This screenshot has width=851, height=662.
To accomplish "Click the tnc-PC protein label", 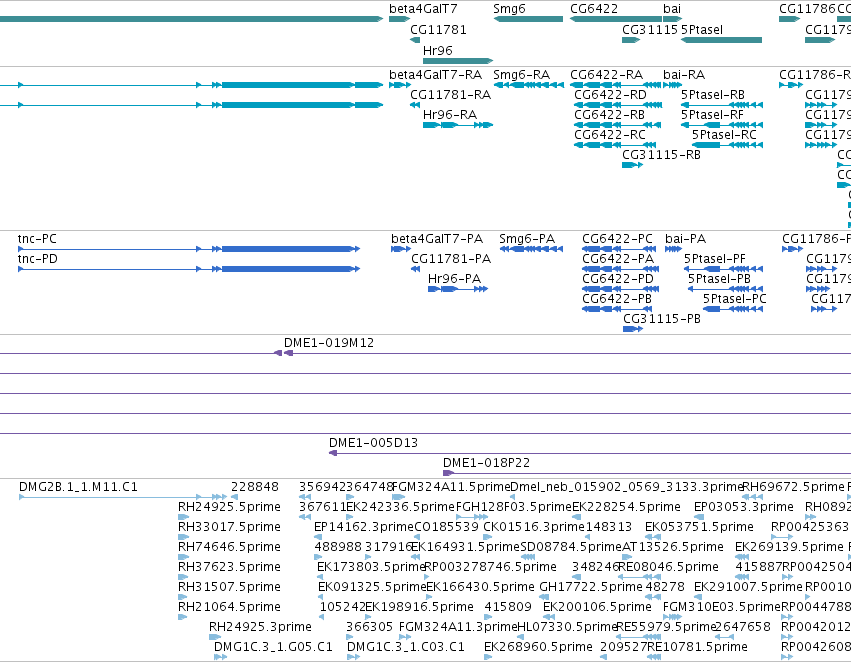I will pos(37,239).
